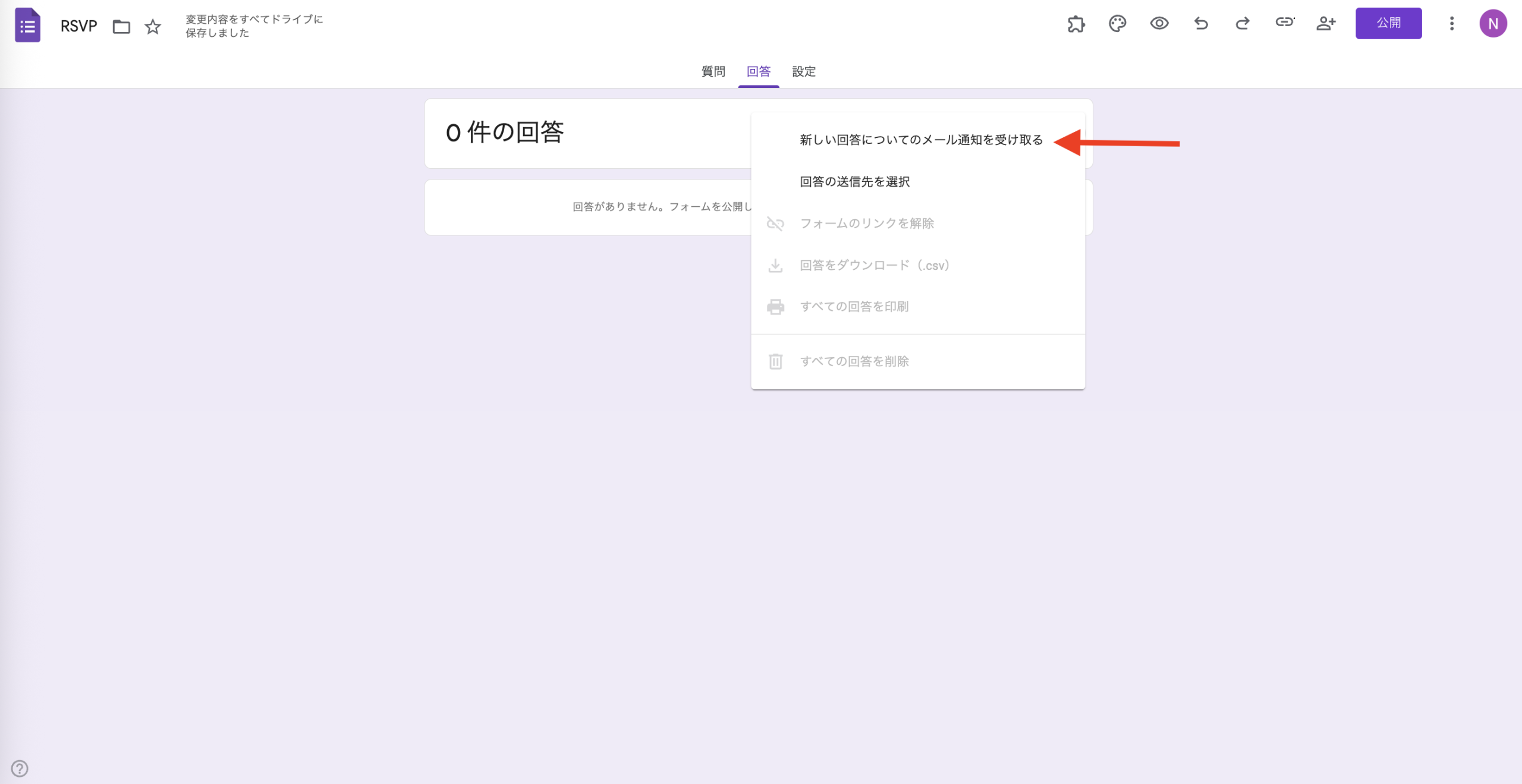Switch to the 質問 tab
Viewport: 1522px width, 784px height.
pos(712,71)
